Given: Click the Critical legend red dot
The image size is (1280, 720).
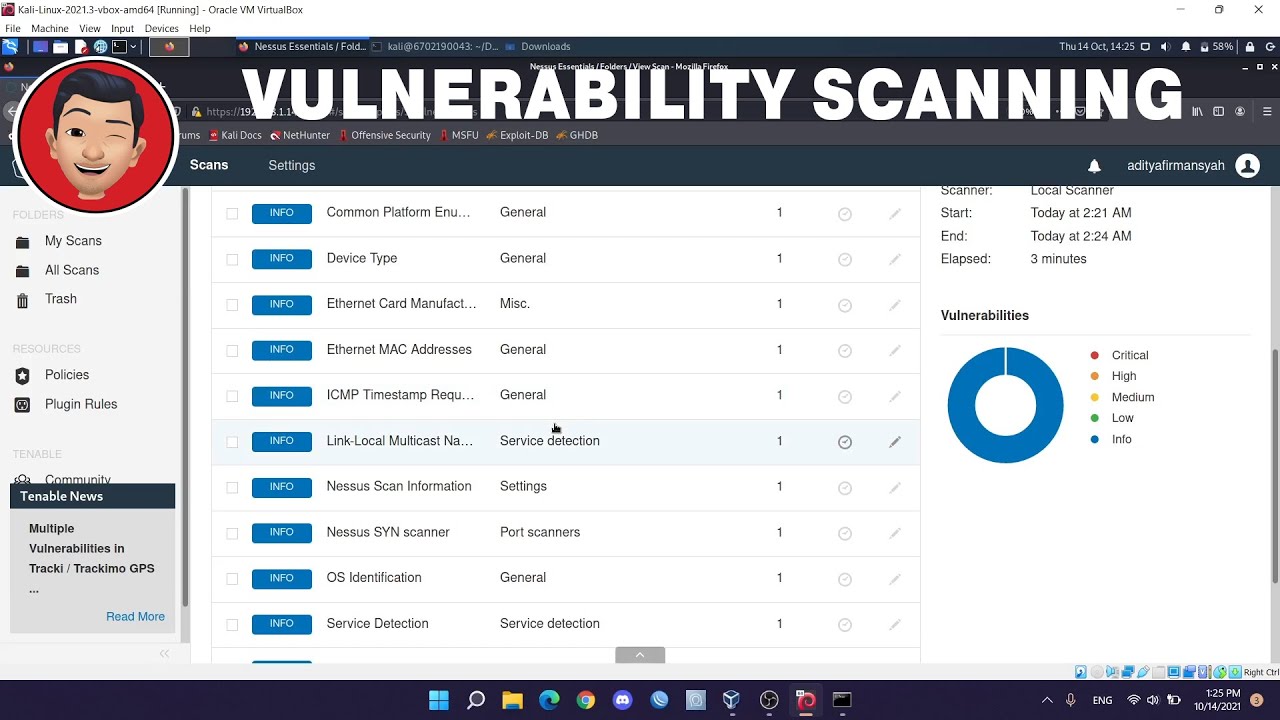Looking at the screenshot, I should click(x=1095, y=355).
